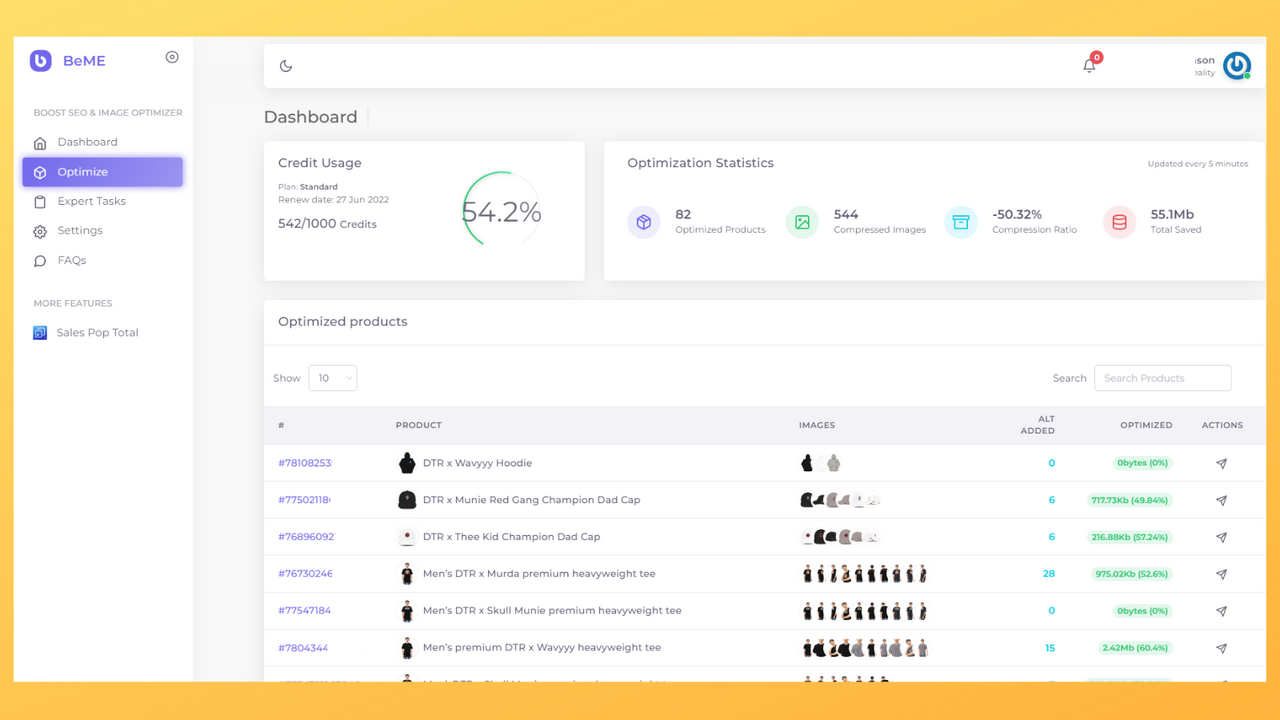Image resolution: width=1280 pixels, height=720 pixels.
Task: Click Murda heavyweight tee product thumbnail
Action: 407,574
